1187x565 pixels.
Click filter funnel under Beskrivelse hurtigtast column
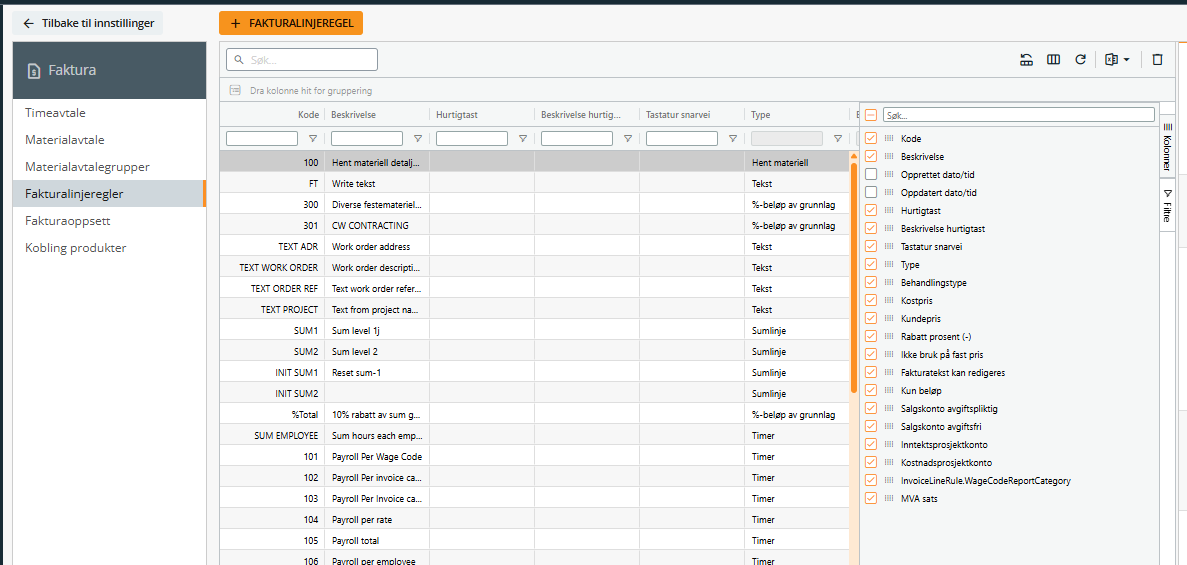pyautogui.click(x=628, y=139)
